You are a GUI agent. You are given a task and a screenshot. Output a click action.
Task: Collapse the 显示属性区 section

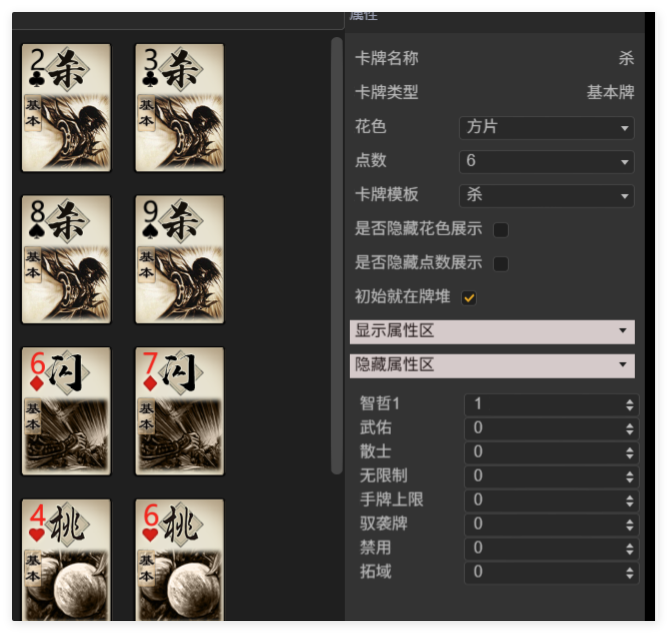[492, 332]
